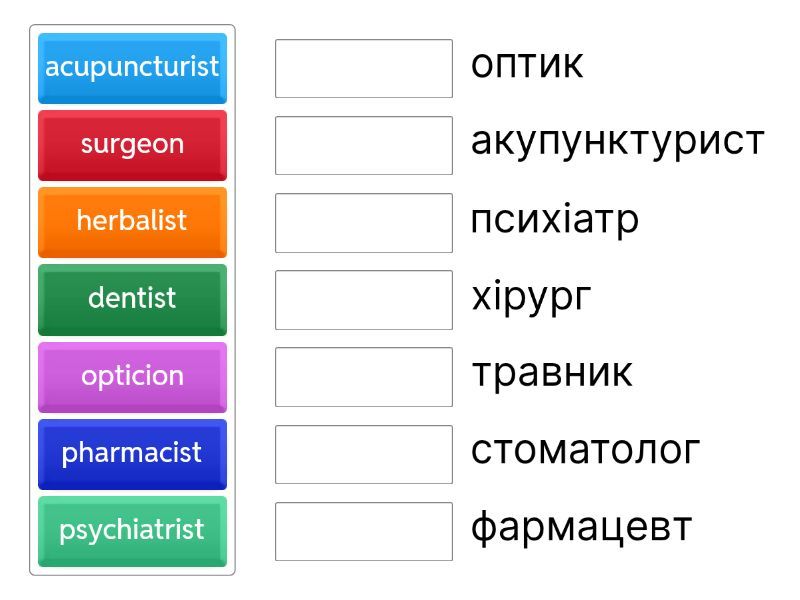800x600 pixels.
Task: Click the empty box beside оптик
Action: point(364,68)
